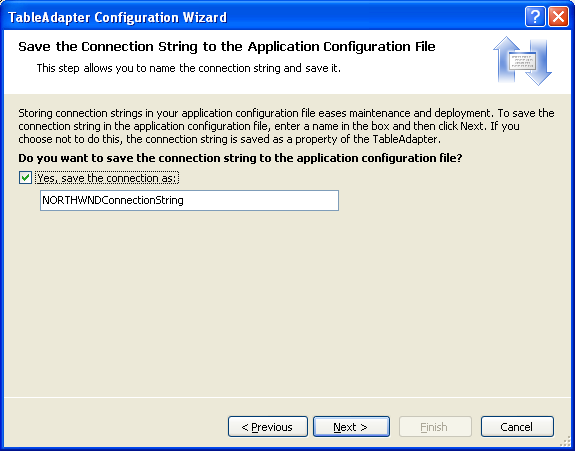Click the TableAdapter Configuration Wizard title bar text
Screen dimensions: 575x451
click(117, 17)
